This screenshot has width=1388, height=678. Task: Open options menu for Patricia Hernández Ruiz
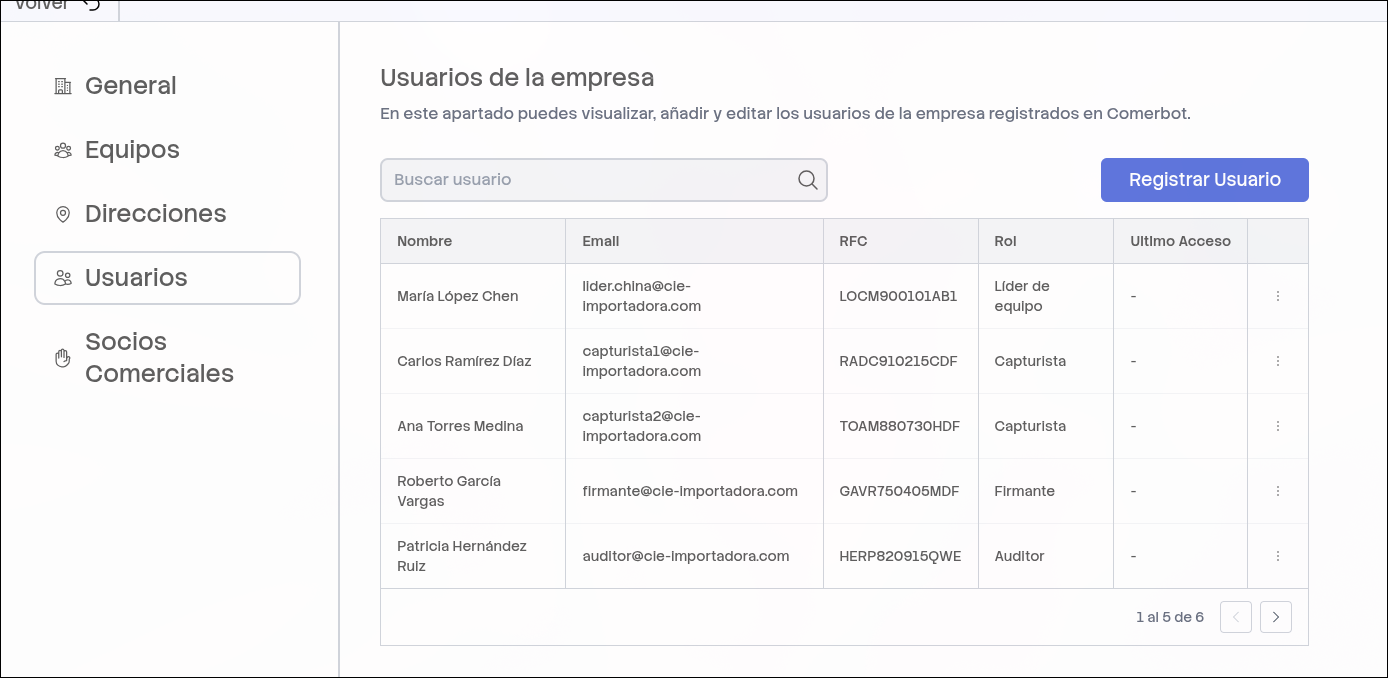(x=1278, y=556)
